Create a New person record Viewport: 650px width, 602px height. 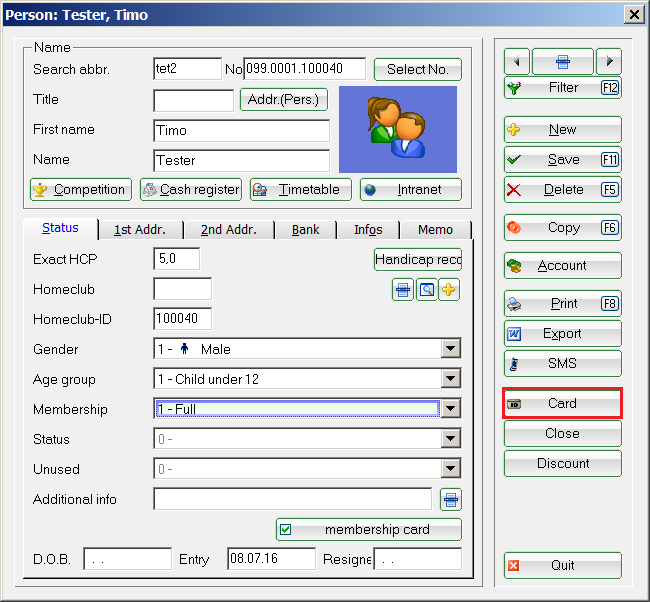[x=563, y=130]
